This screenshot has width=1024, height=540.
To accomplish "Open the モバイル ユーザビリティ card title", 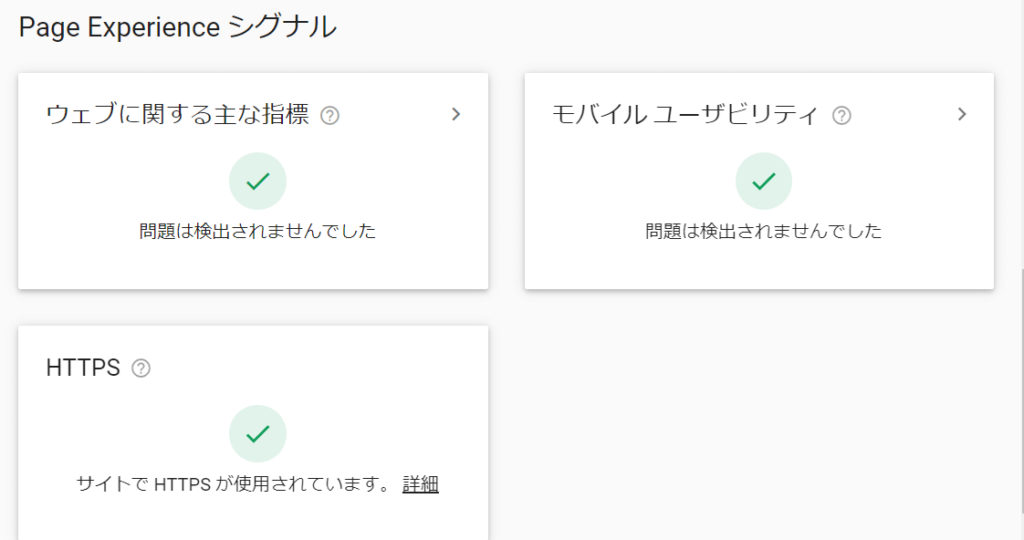I will pyautogui.click(x=685, y=114).
